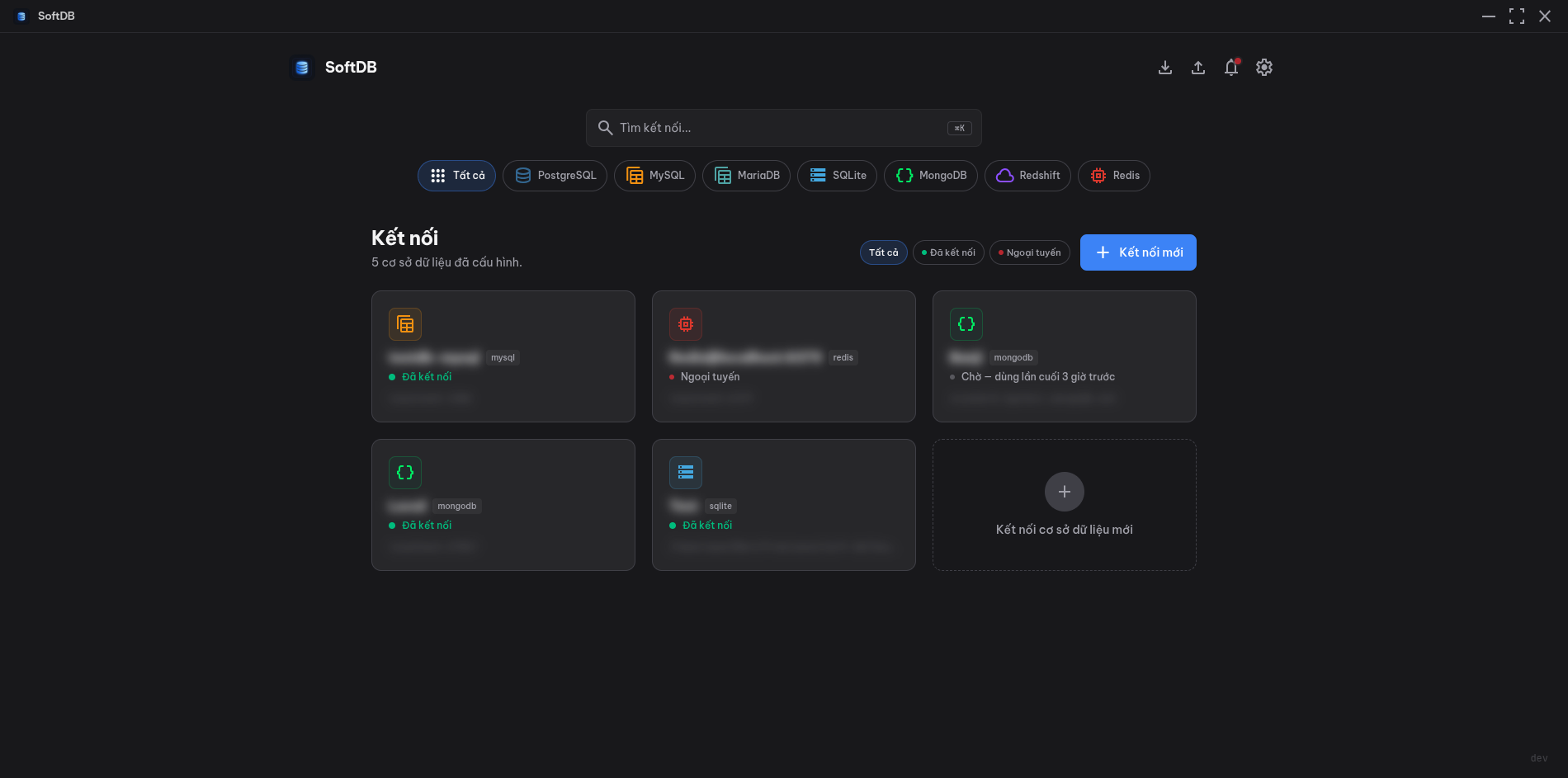
Task: Open the MongoDB filter with curly braces icon
Action: tap(904, 175)
